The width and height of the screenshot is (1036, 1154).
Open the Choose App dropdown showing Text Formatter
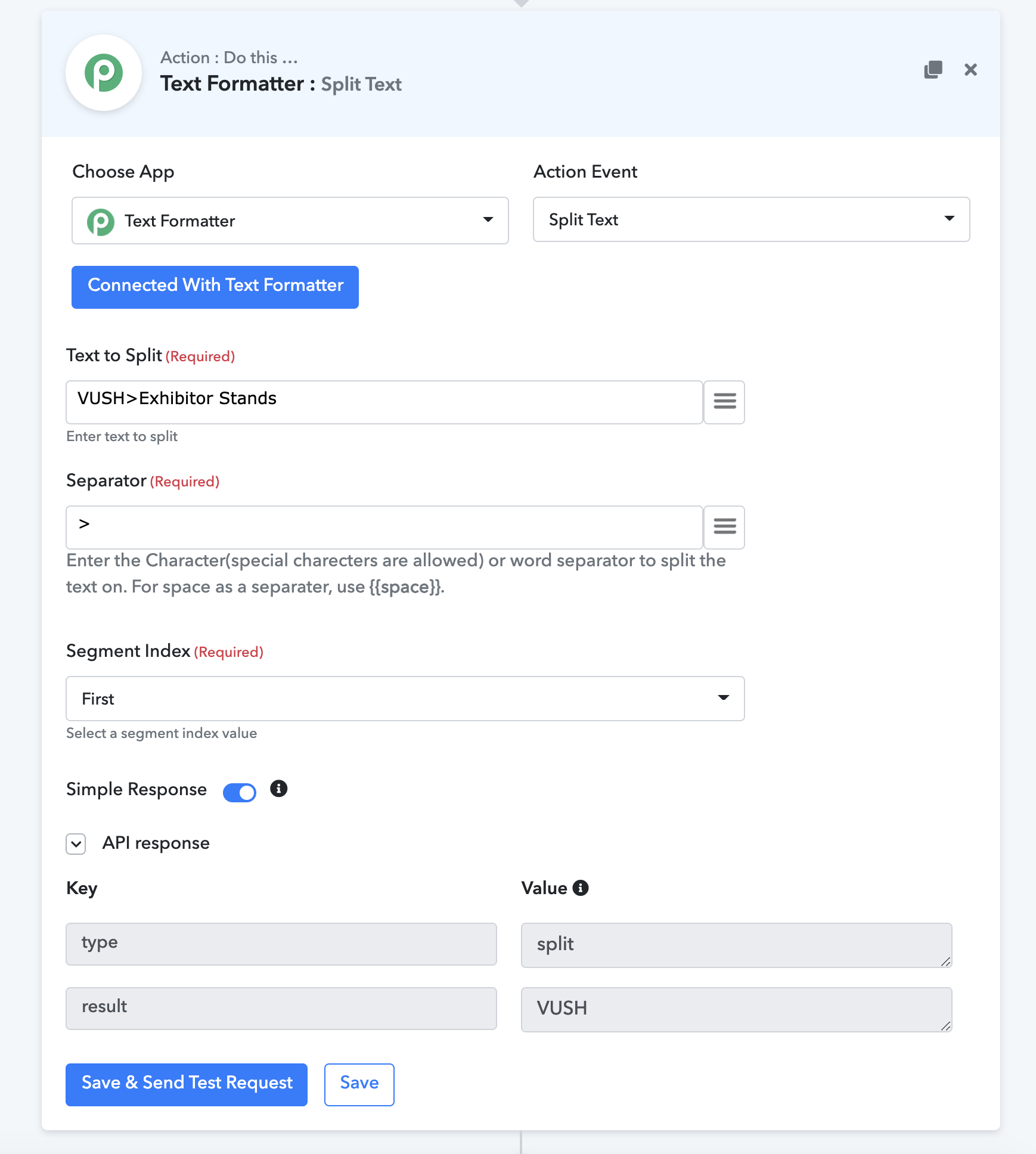pos(290,221)
